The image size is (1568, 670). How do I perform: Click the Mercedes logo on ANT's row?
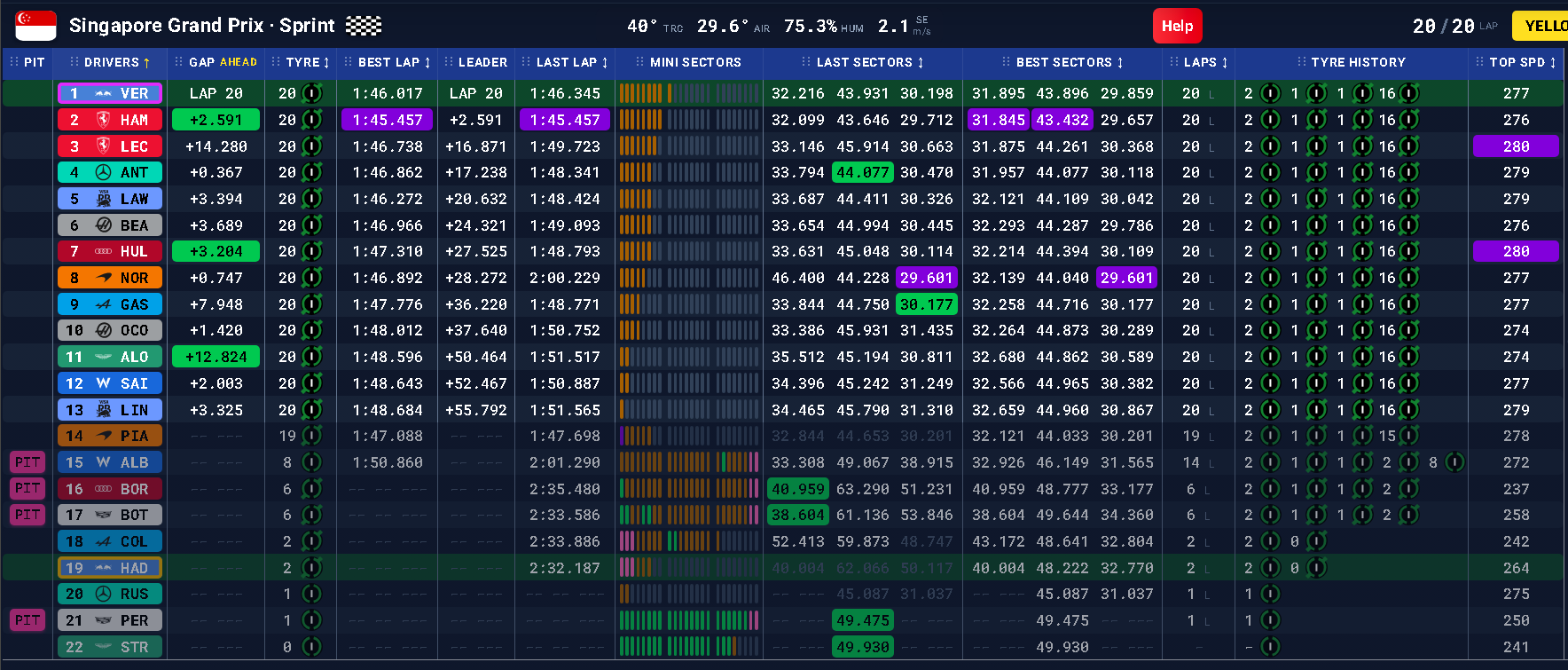(104, 172)
